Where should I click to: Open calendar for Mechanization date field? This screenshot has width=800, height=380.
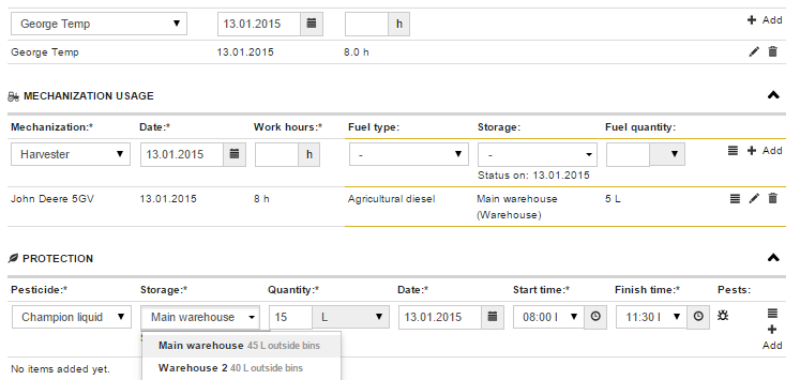(x=234, y=155)
